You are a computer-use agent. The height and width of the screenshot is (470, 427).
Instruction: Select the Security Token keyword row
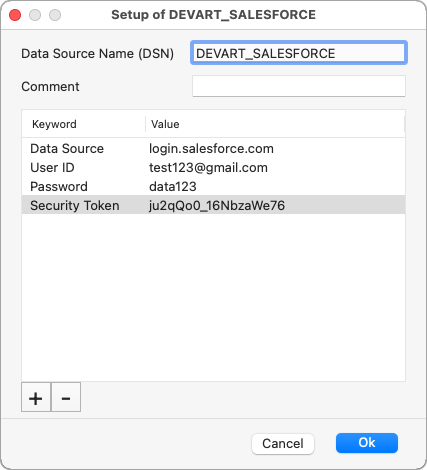pos(213,205)
